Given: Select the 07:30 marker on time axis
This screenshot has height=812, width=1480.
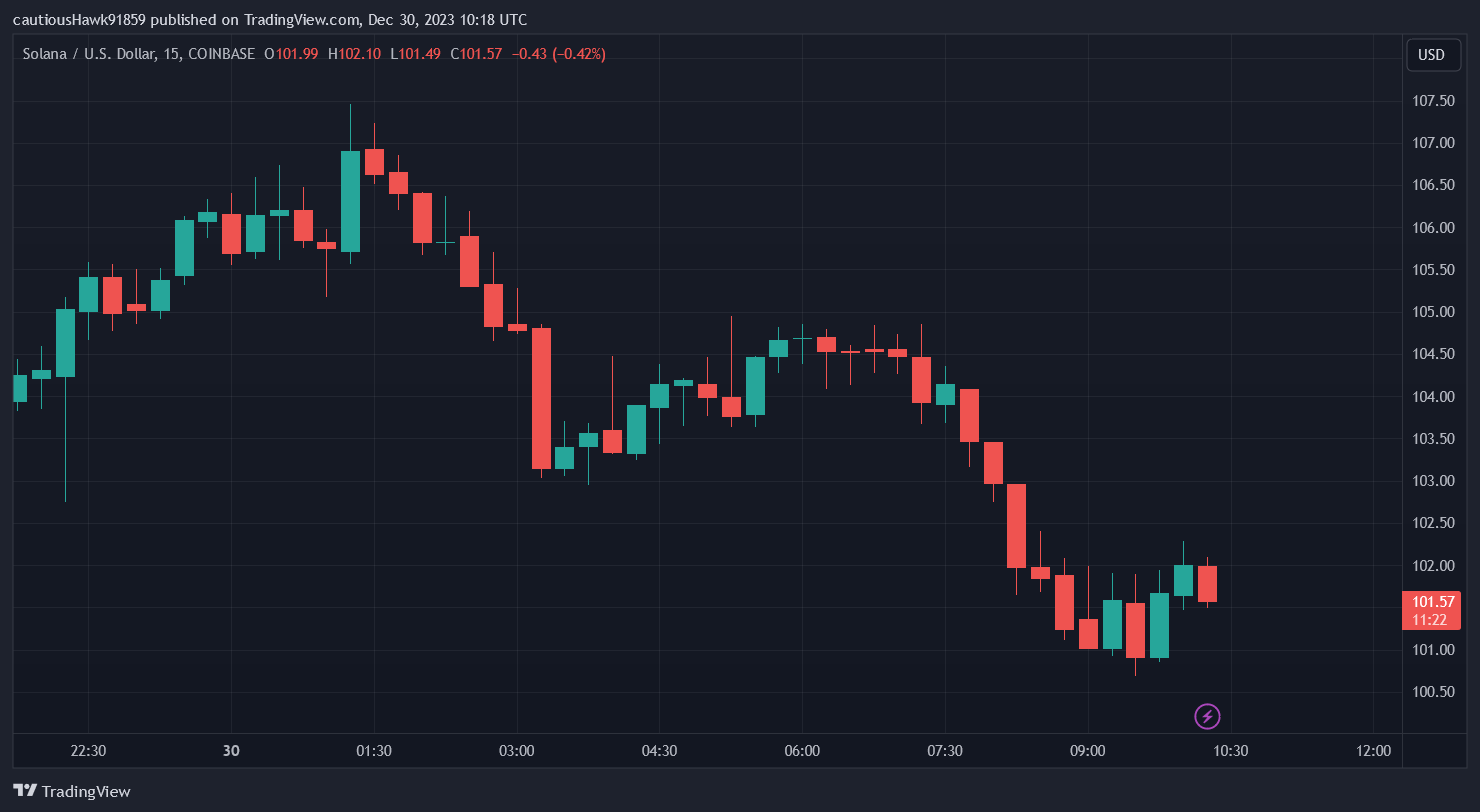Looking at the screenshot, I should click(x=945, y=751).
